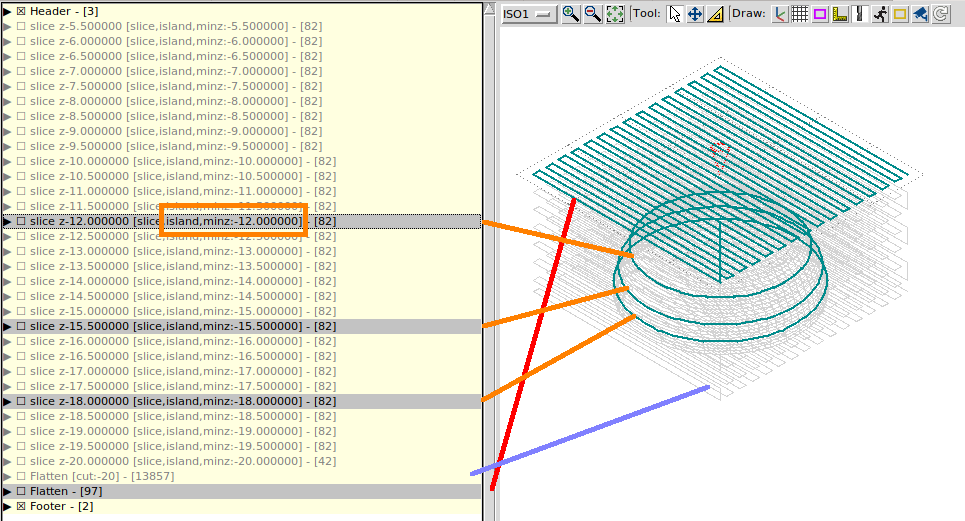
Task: Expand the slice z-18.000000 block
Action: [7, 402]
